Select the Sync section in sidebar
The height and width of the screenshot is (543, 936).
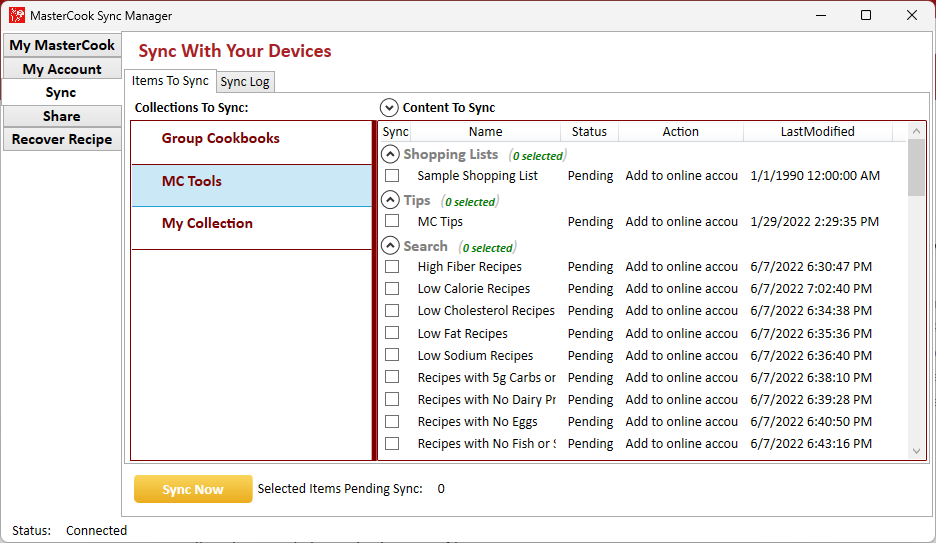61,92
